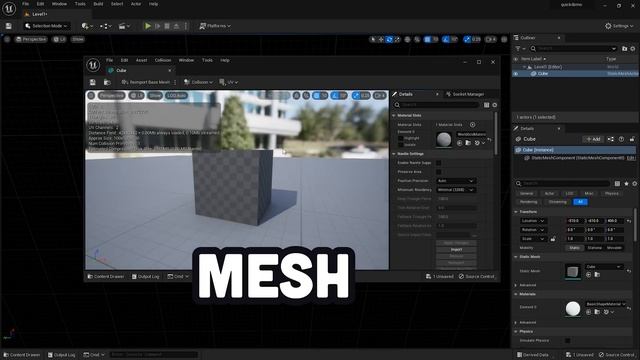Open Actor menu in main editor

(136, 4)
